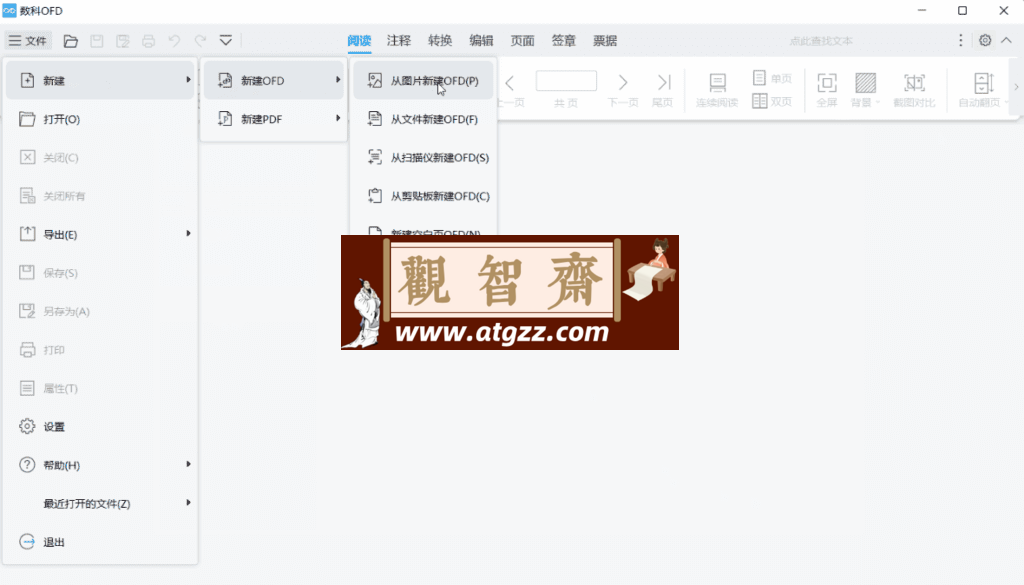Open the settings gear in title toolbar
Viewport: 1024px width, 585px height.
click(985, 40)
